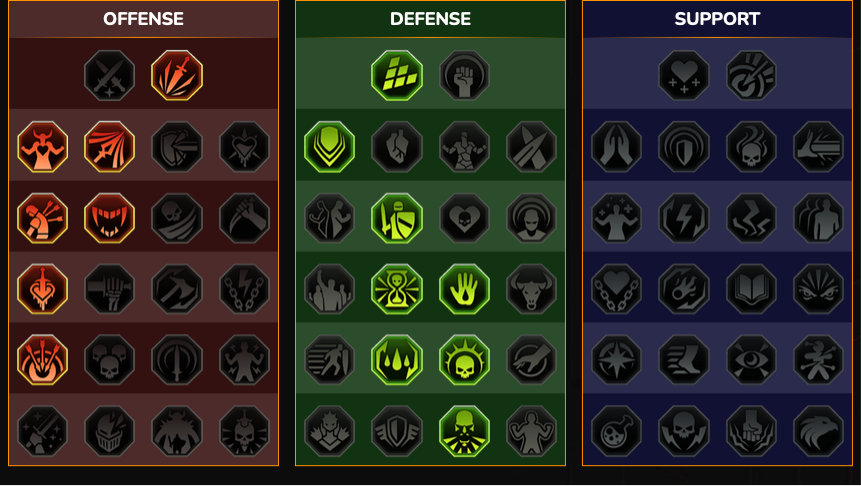Select the green knight with shield mastery
This screenshot has width=861, height=486.
396,218
